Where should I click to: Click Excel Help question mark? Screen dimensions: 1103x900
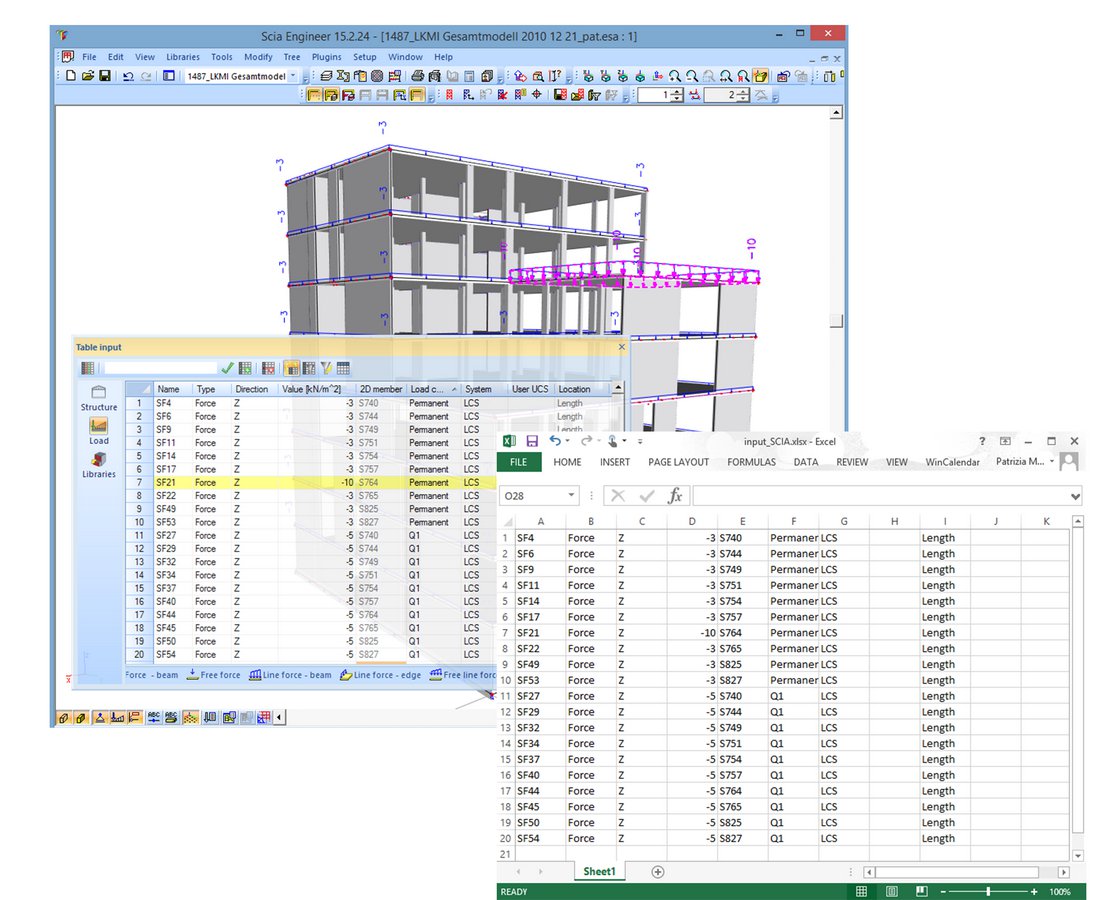(x=983, y=441)
